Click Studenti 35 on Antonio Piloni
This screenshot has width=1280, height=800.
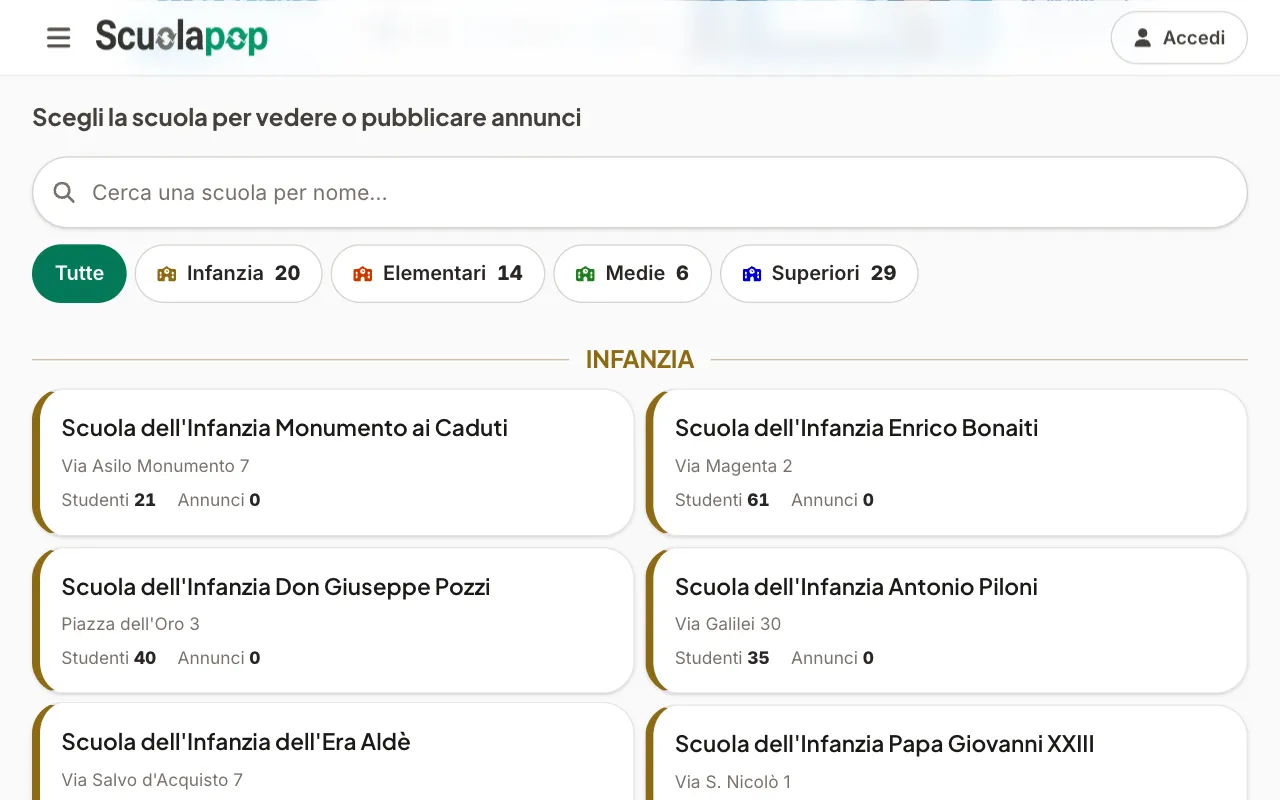click(x=722, y=658)
